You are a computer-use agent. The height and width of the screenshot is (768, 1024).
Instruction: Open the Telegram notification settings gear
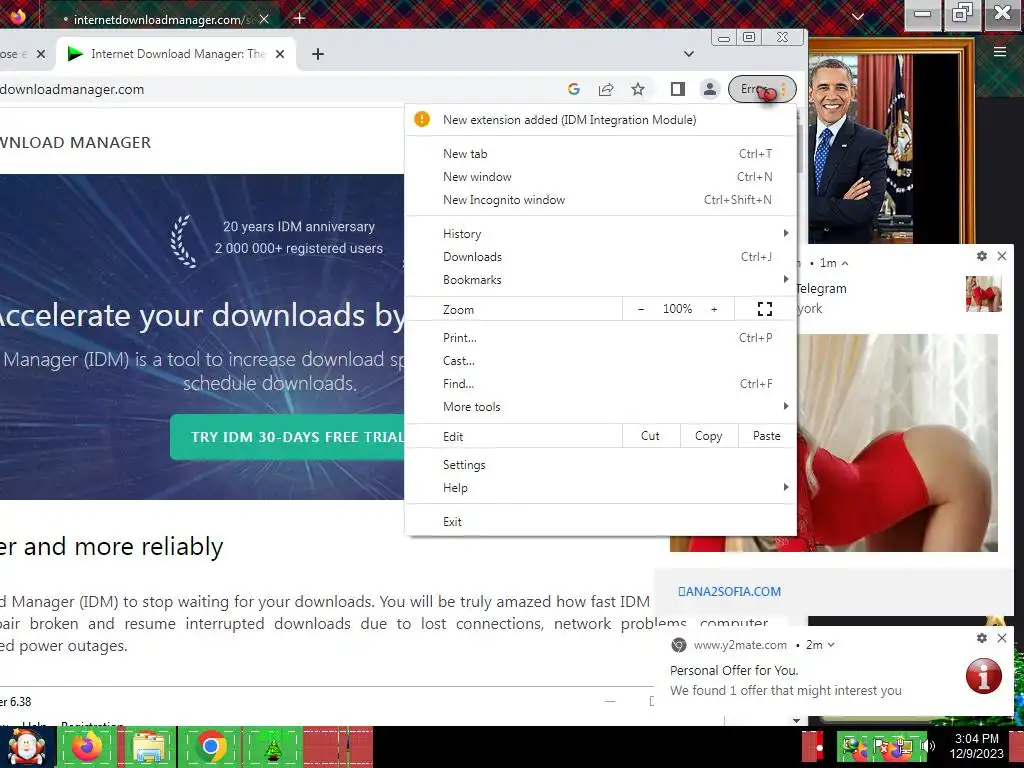pyautogui.click(x=982, y=256)
